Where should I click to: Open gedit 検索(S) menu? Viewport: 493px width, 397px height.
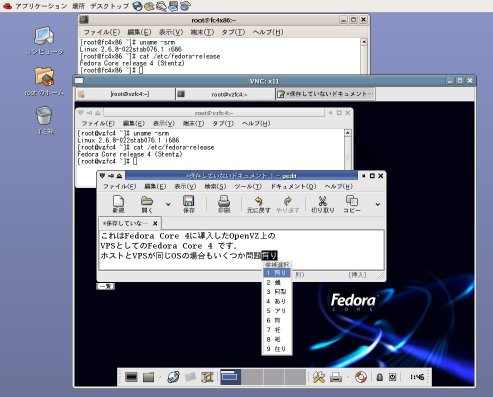(x=215, y=186)
